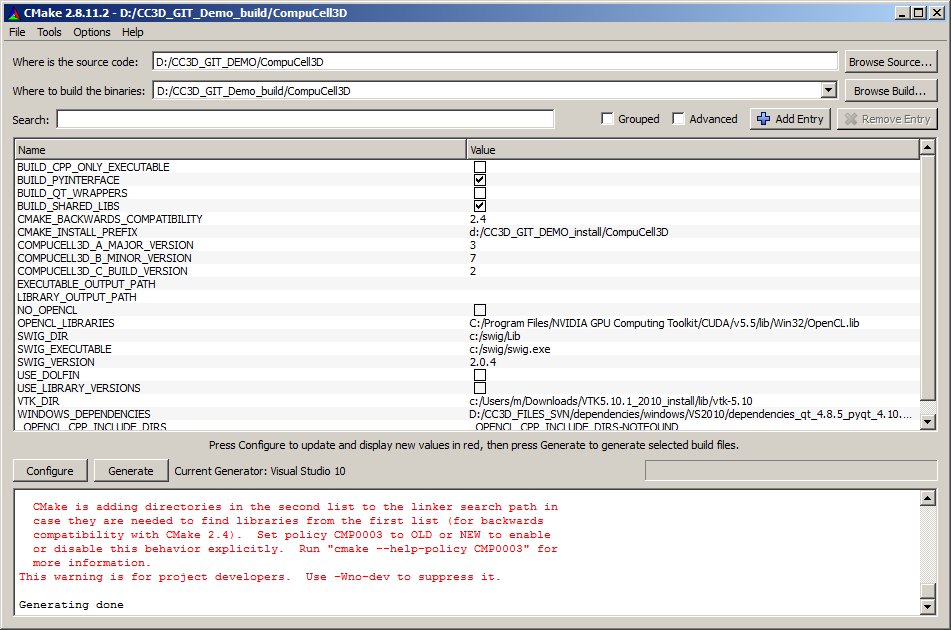This screenshot has width=951, height=630.
Task: Click the Name column header
Action: click(240, 150)
